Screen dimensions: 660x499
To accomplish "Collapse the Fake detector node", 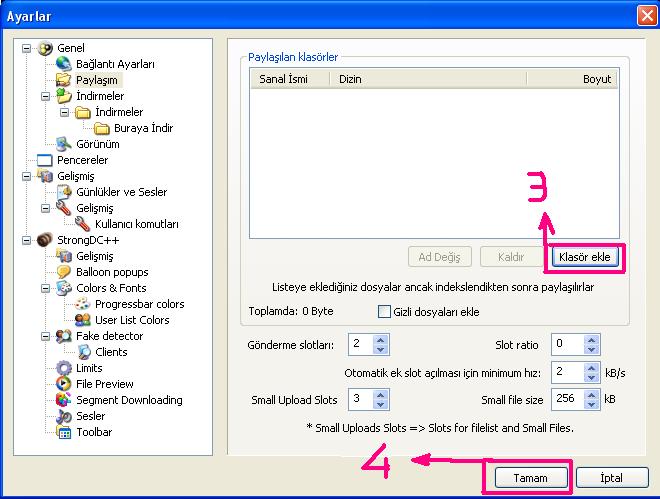I will (x=46, y=336).
